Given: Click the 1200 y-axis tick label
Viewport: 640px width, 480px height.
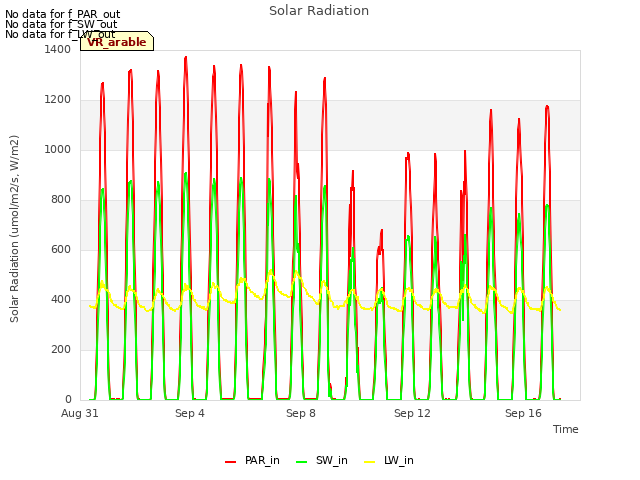Looking at the screenshot, I should (58, 100).
